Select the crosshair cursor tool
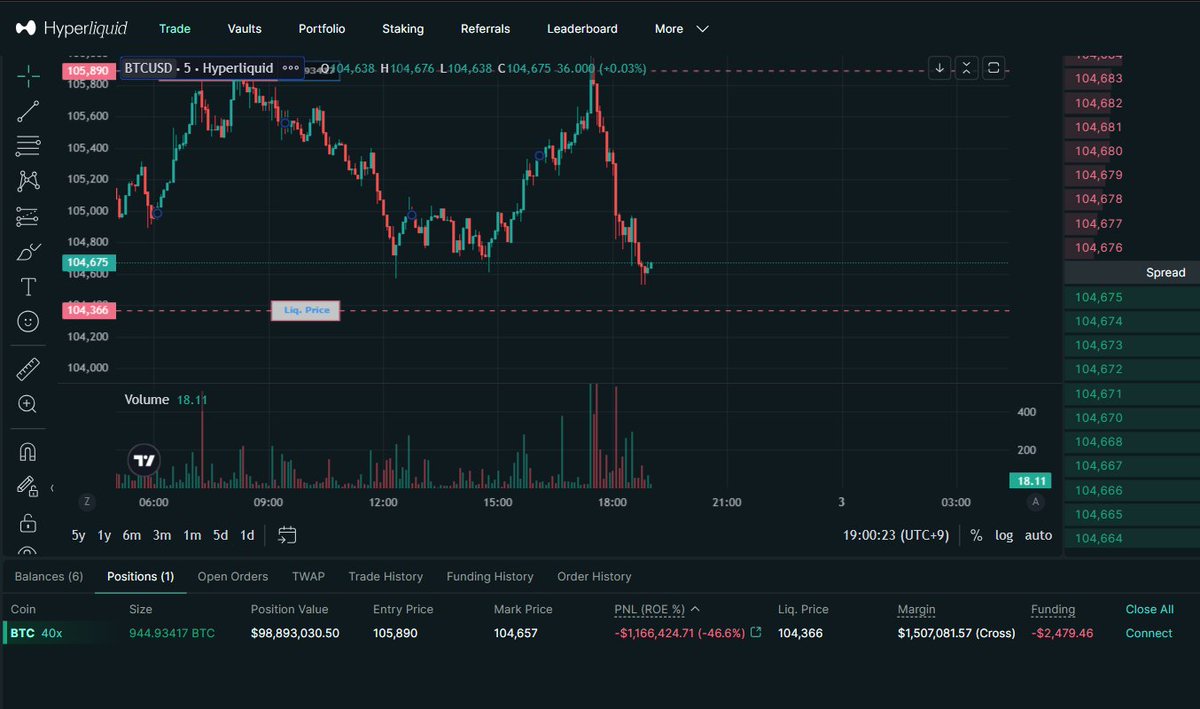 pos(28,75)
